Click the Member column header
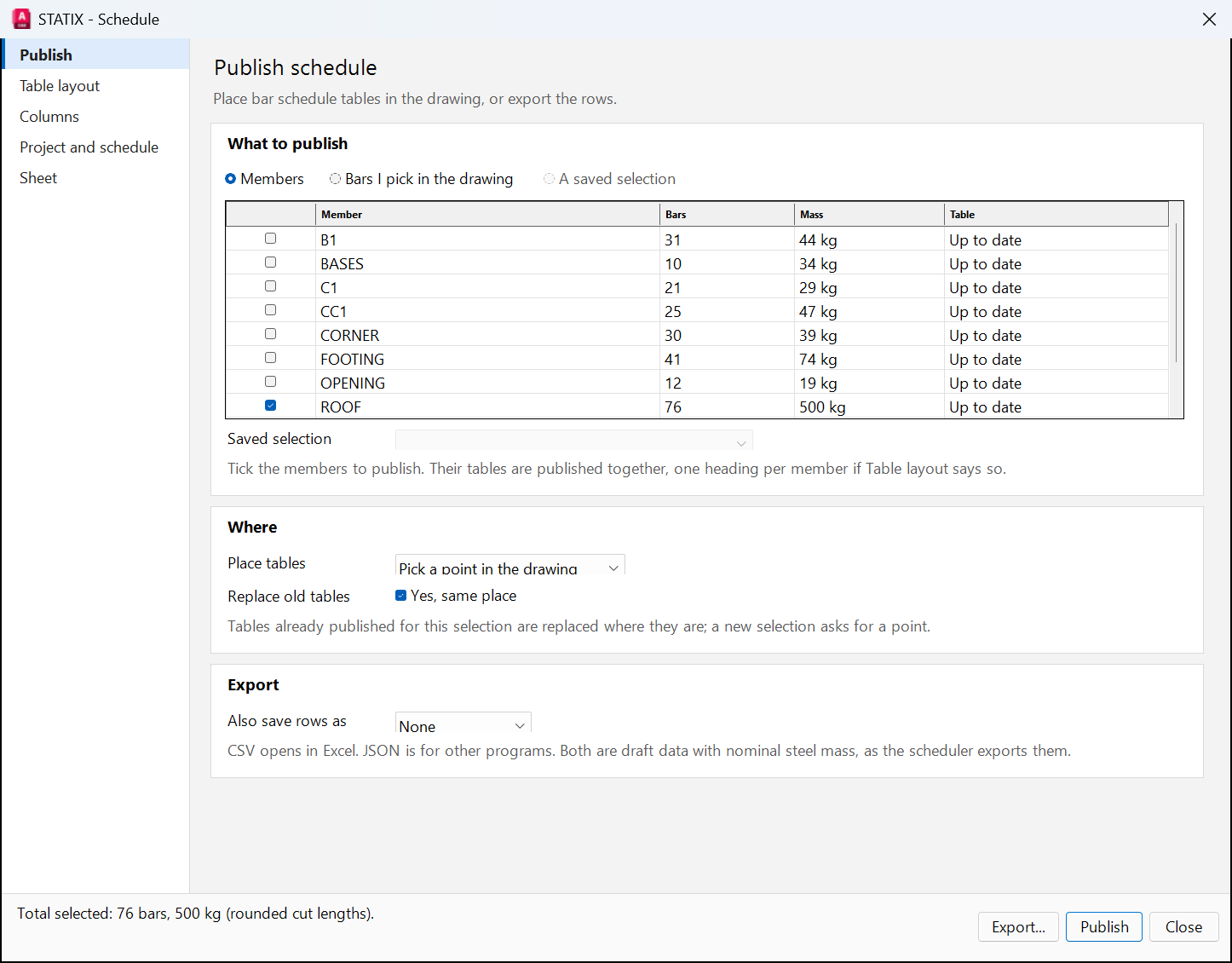Viewport: 1232px width, 963px height. tap(487, 215)
